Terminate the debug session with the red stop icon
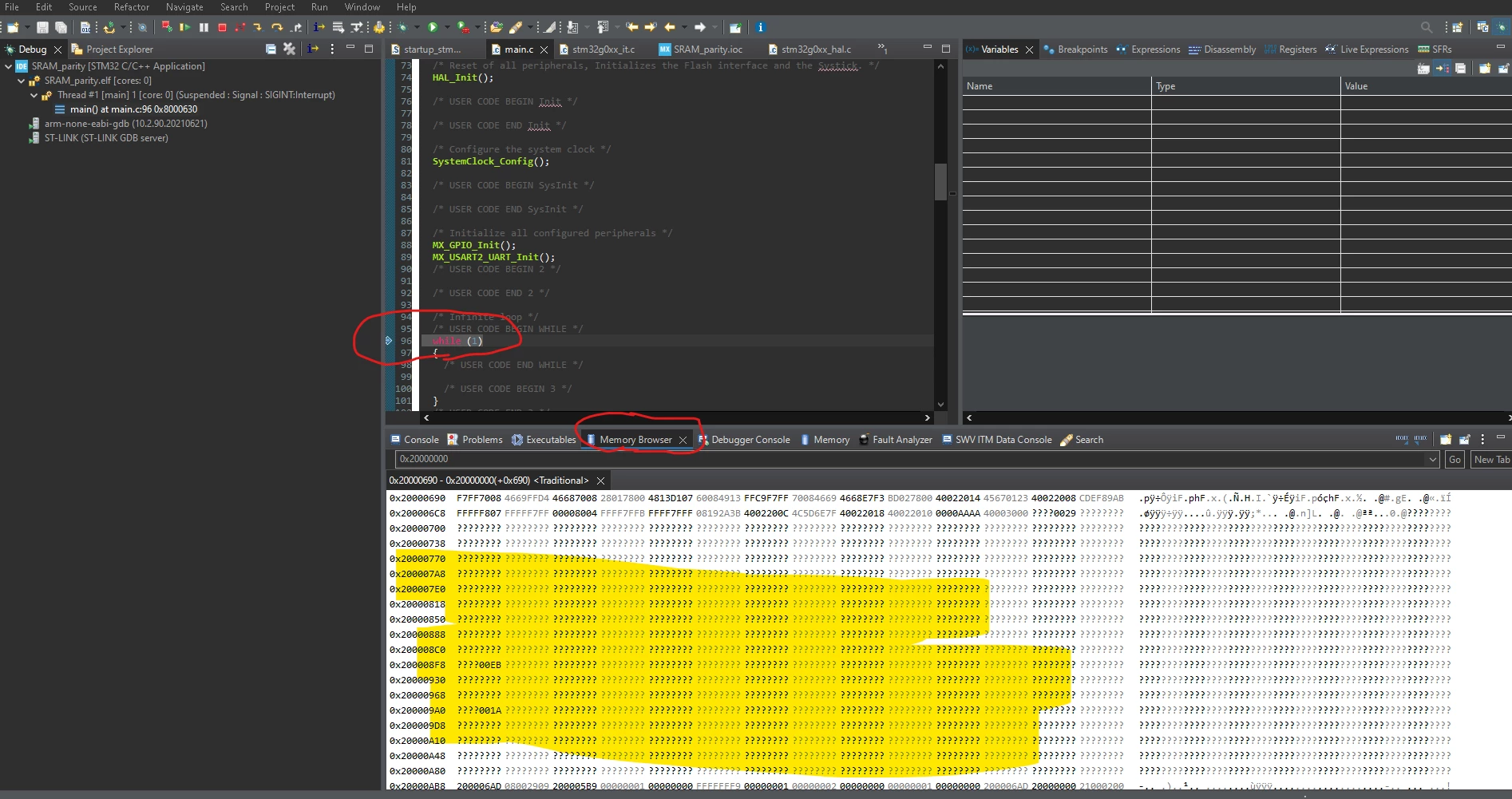This screenshot has width=1512, height=799. 222,27
